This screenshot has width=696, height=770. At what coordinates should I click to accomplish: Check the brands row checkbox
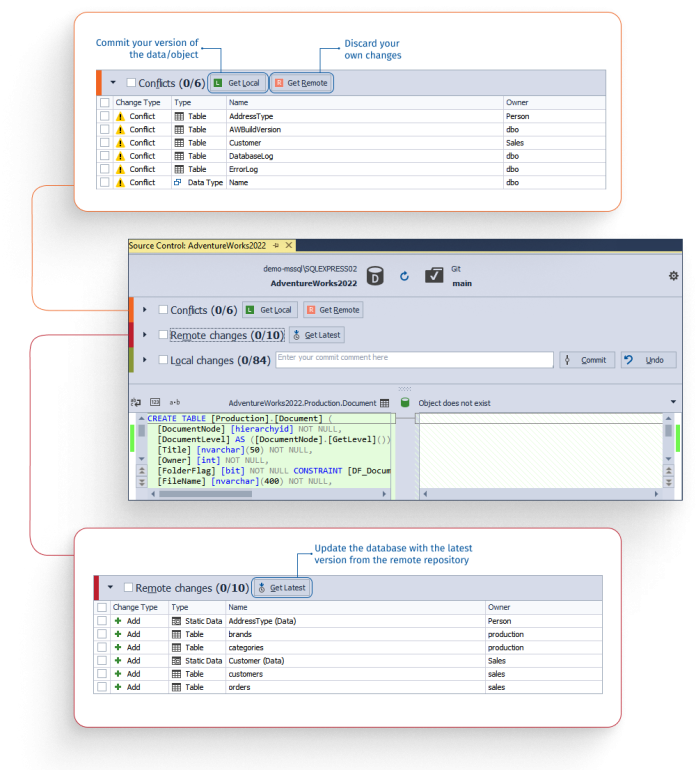102,634
